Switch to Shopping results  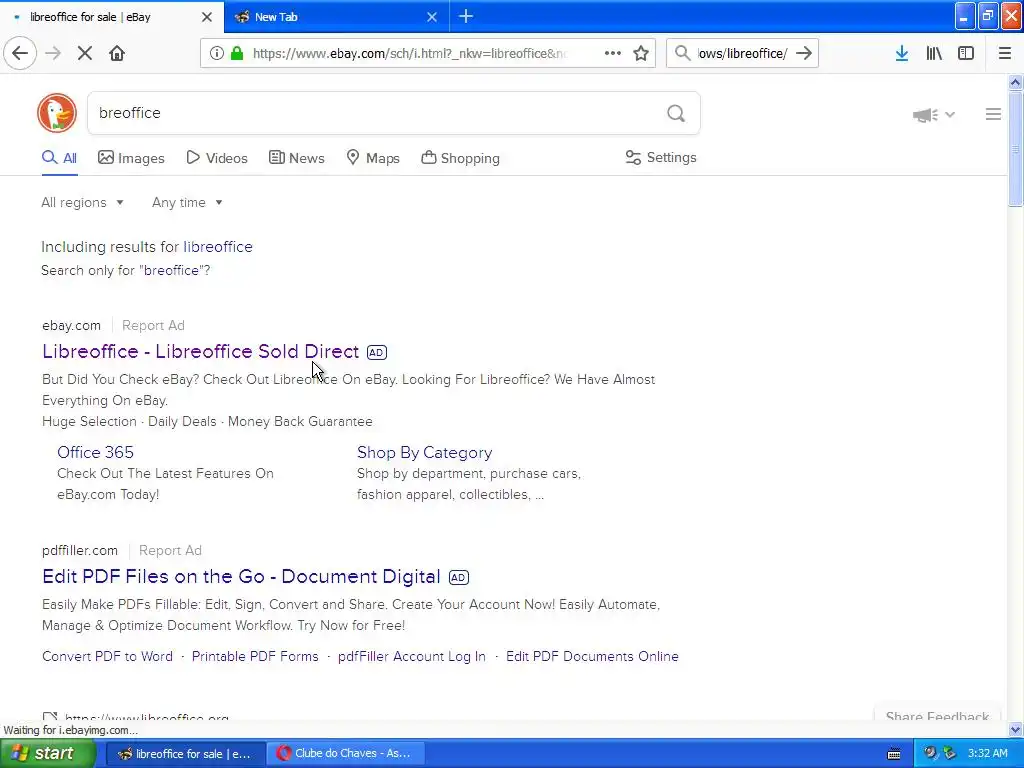(460, 158)
